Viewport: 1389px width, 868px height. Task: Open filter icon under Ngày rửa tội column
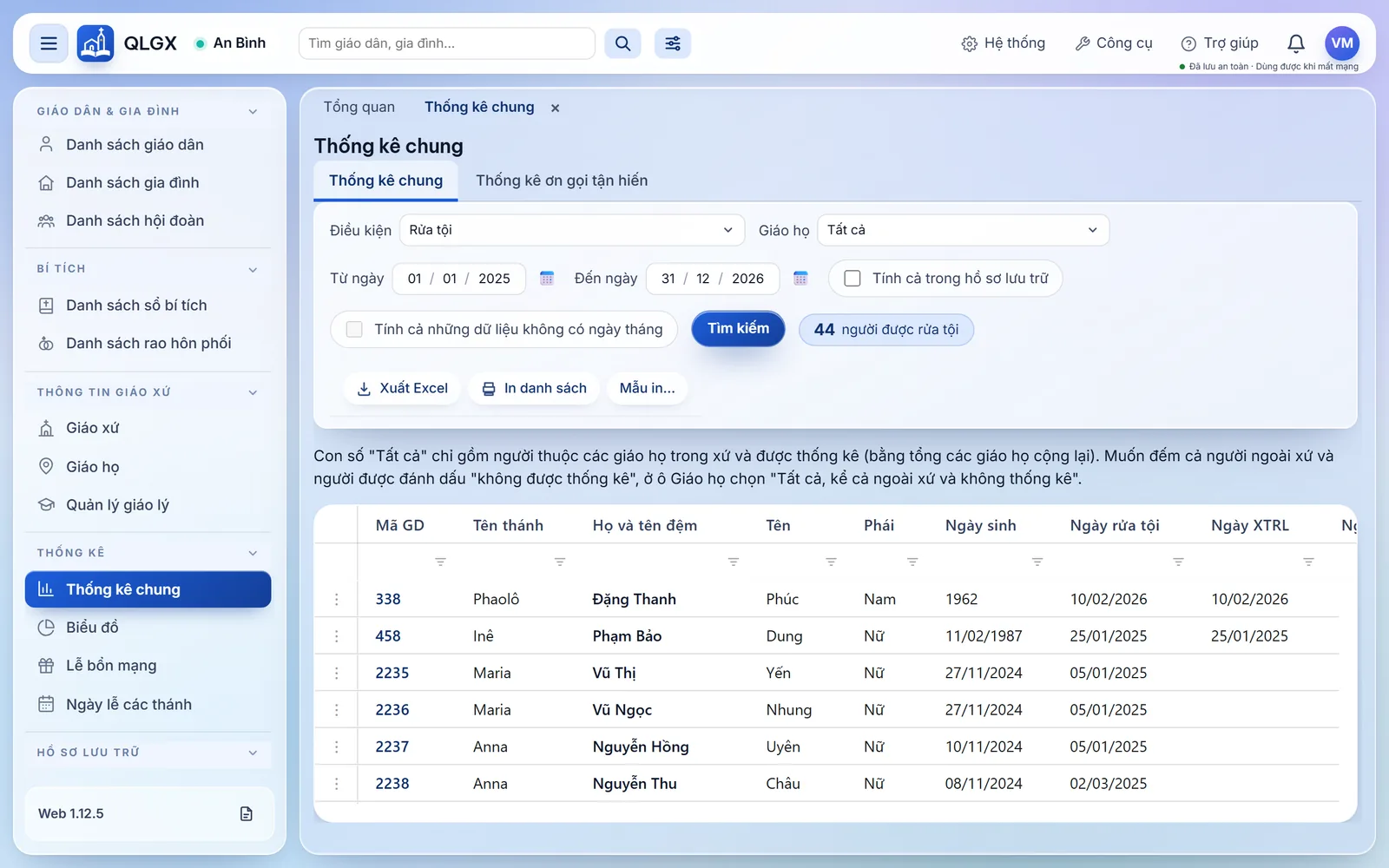point(1178,562)
